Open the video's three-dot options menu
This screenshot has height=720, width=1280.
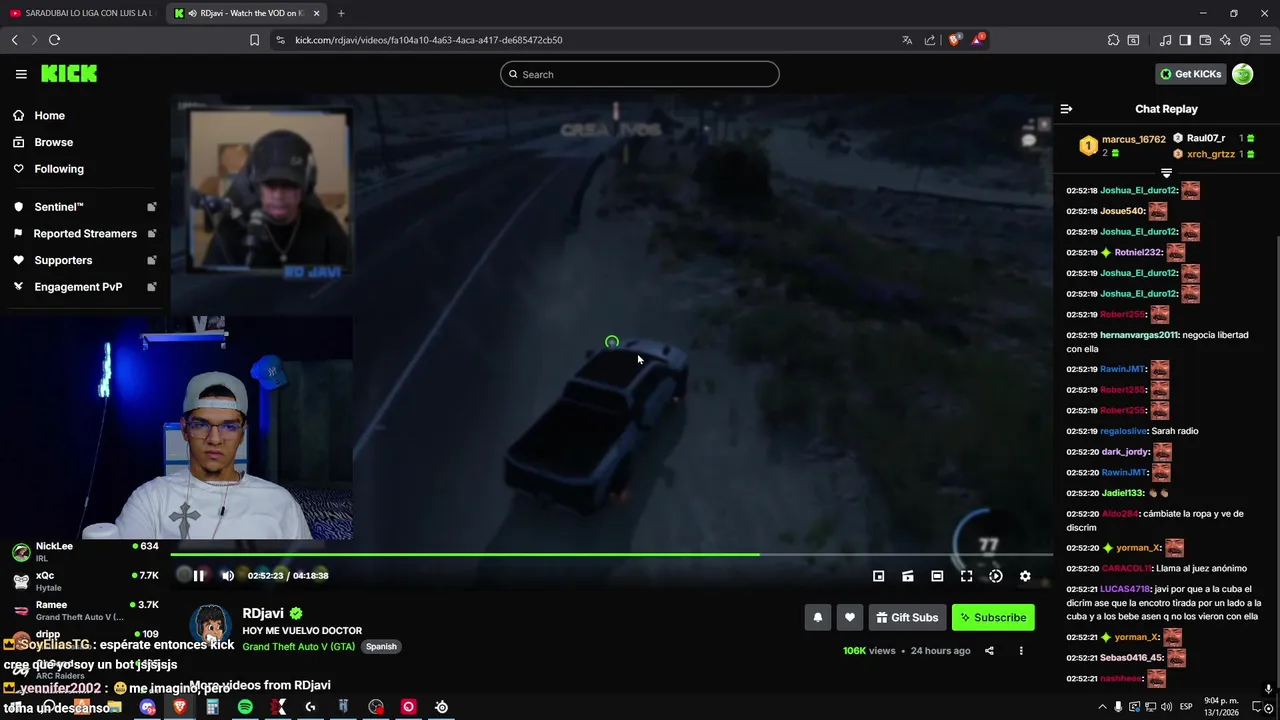coord(1021,651)
